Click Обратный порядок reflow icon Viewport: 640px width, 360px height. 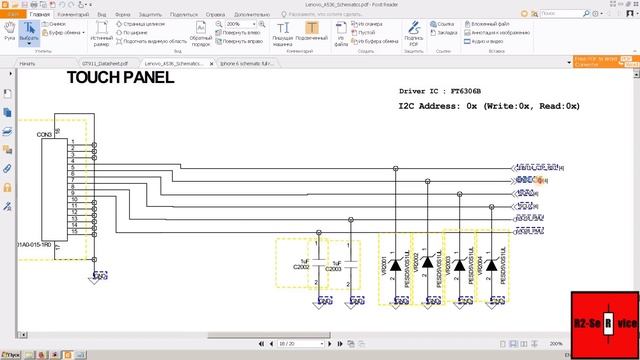(x=201, y=34)
